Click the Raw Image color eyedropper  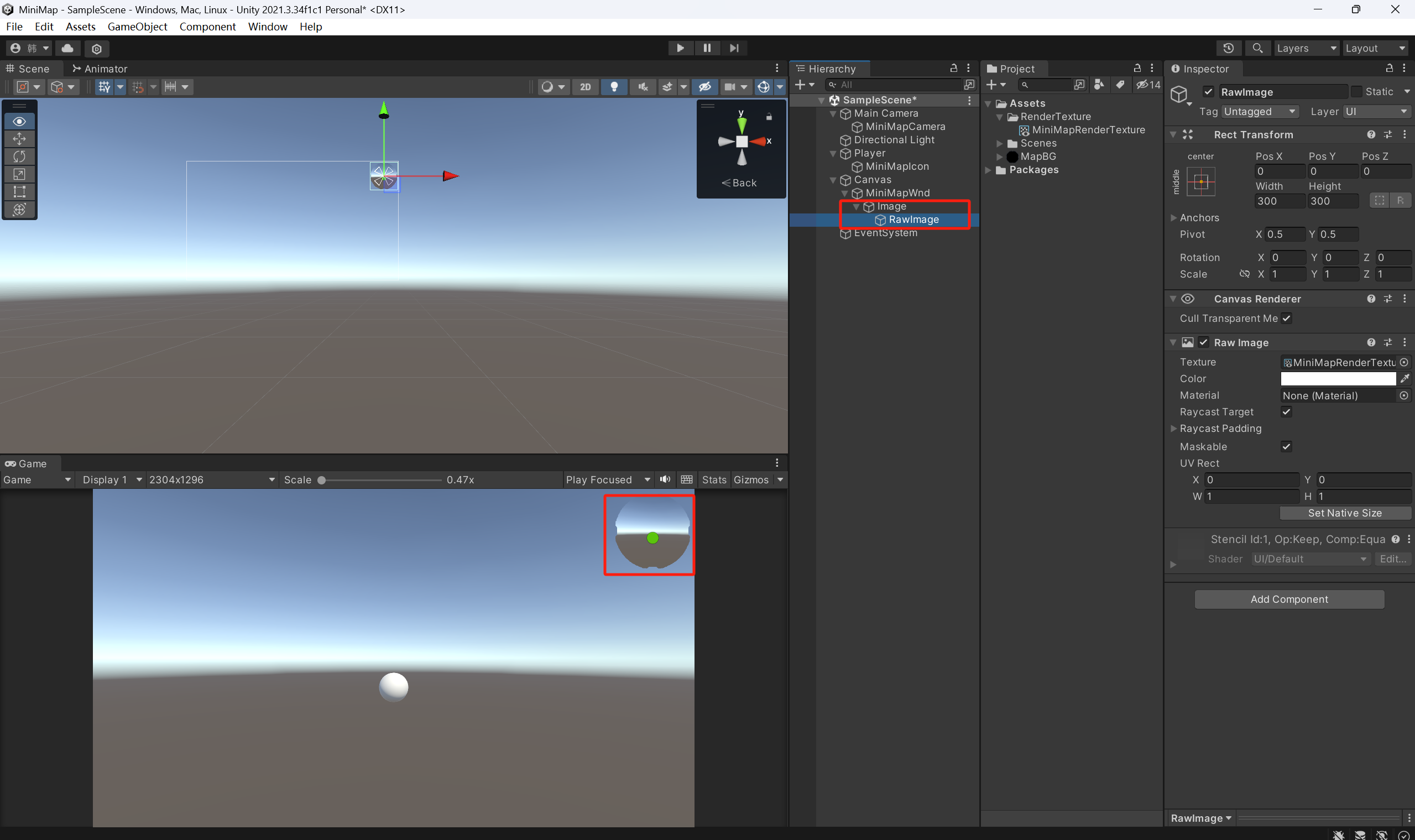click(1404, 379)
